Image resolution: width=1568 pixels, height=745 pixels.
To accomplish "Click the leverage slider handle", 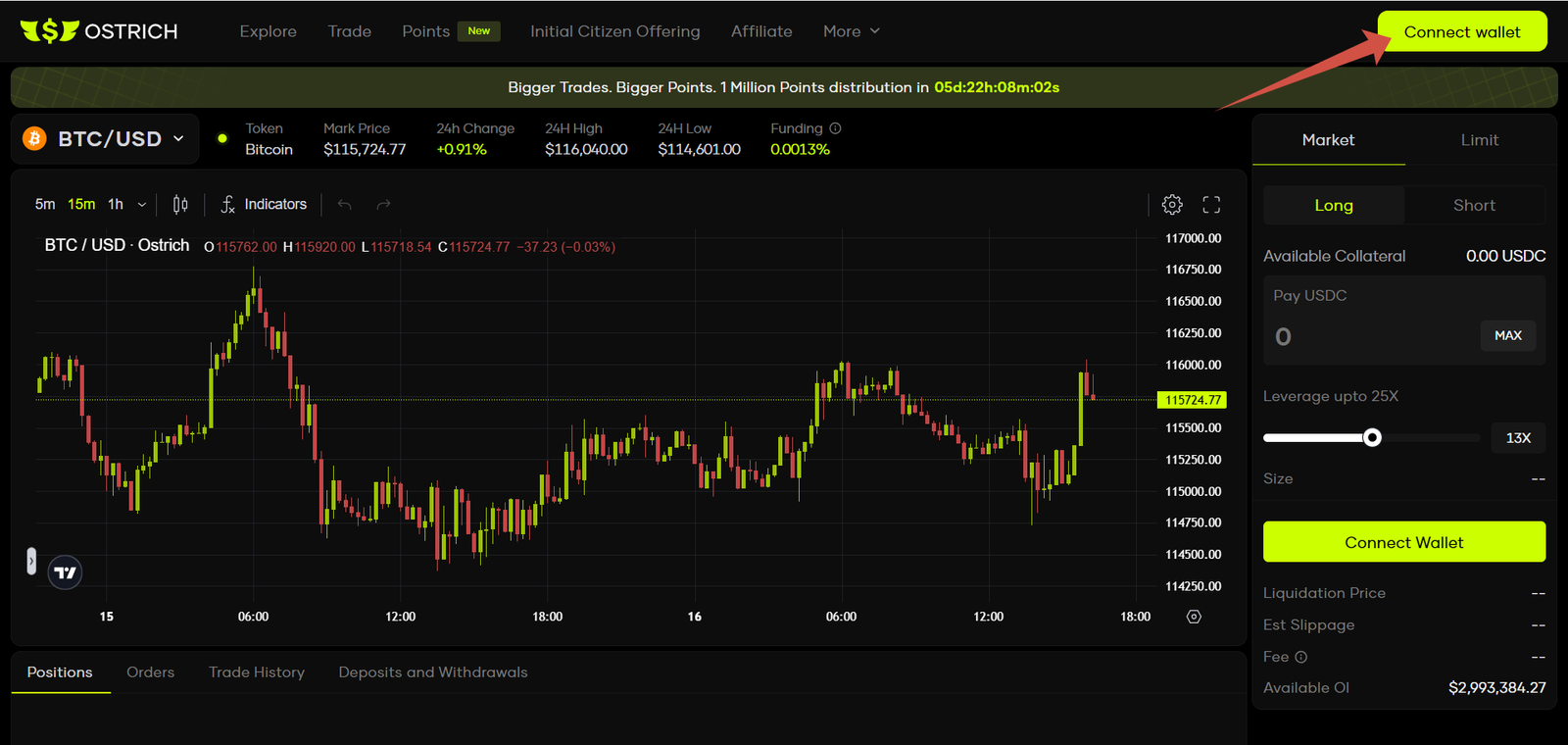I will [x=1372, y=437].
